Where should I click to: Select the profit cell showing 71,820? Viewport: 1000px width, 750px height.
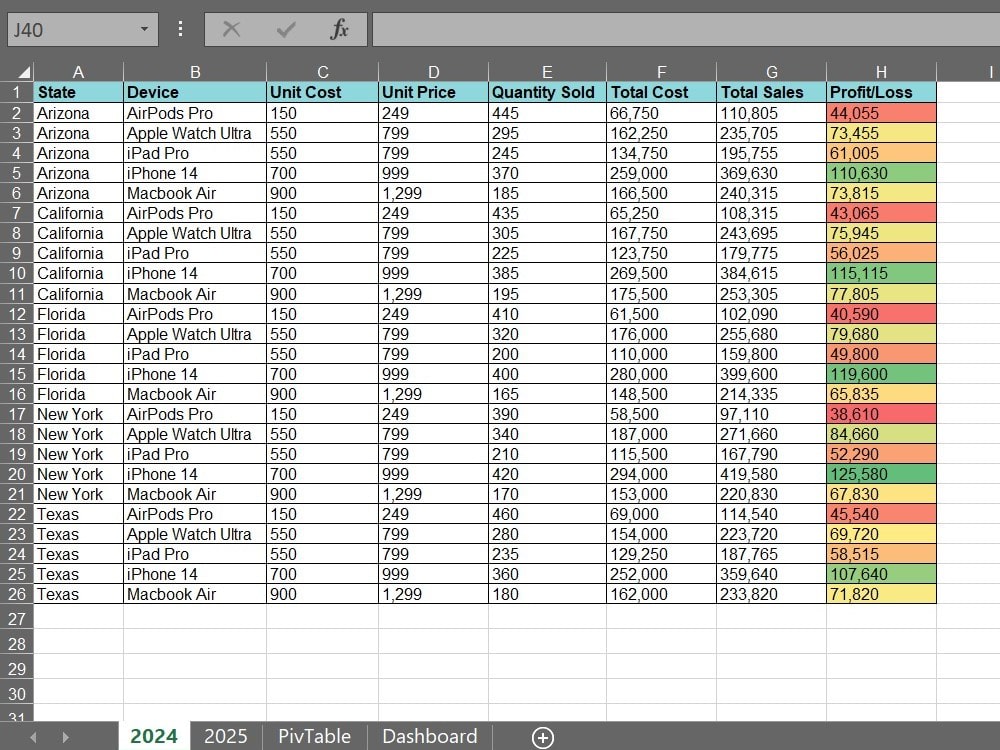point(881,594)
